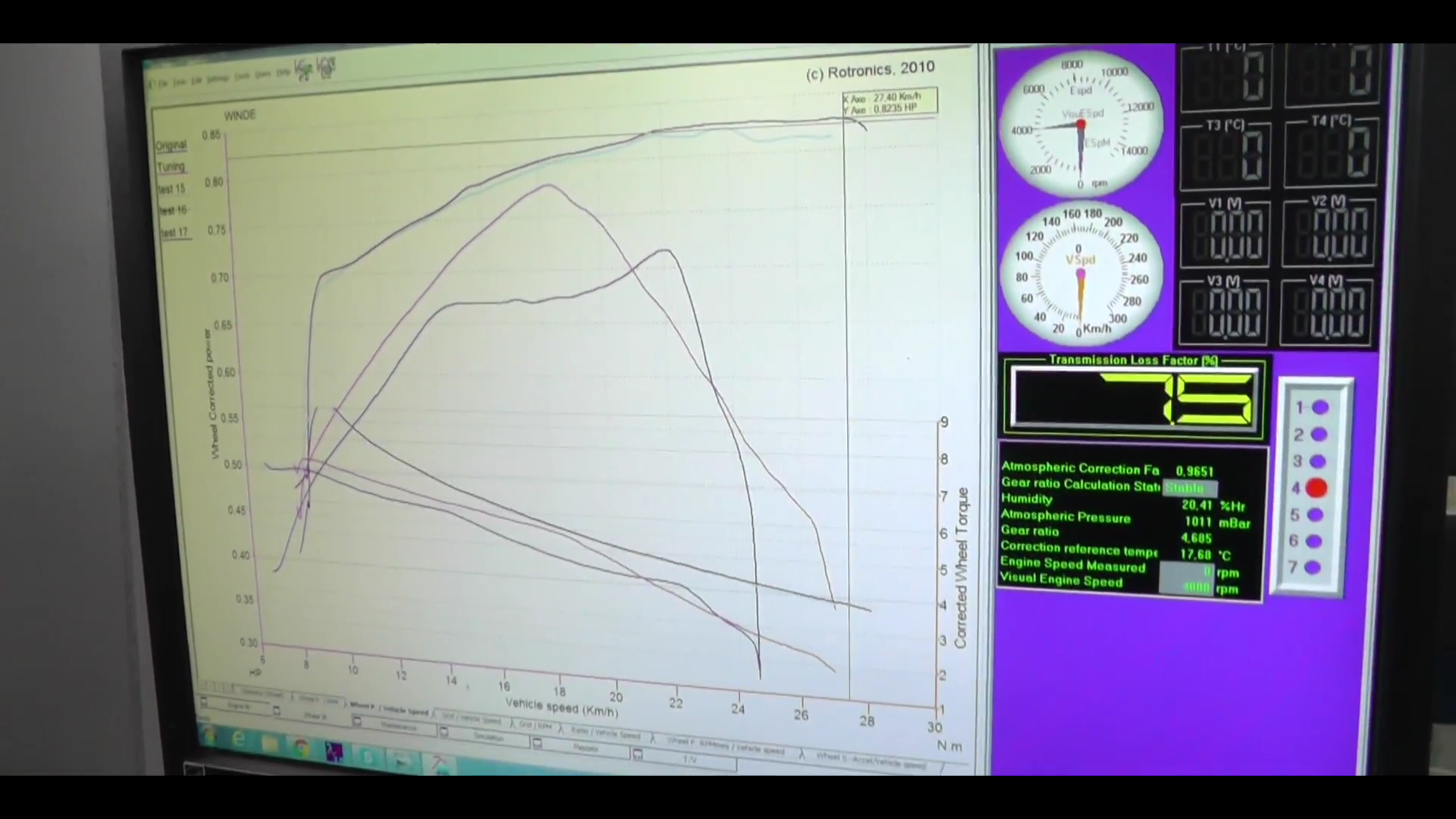Image resolution: width=1456 pixels, height=819 pixels.
Task: Click the V3 voltage display
Action: [1223, 312]
